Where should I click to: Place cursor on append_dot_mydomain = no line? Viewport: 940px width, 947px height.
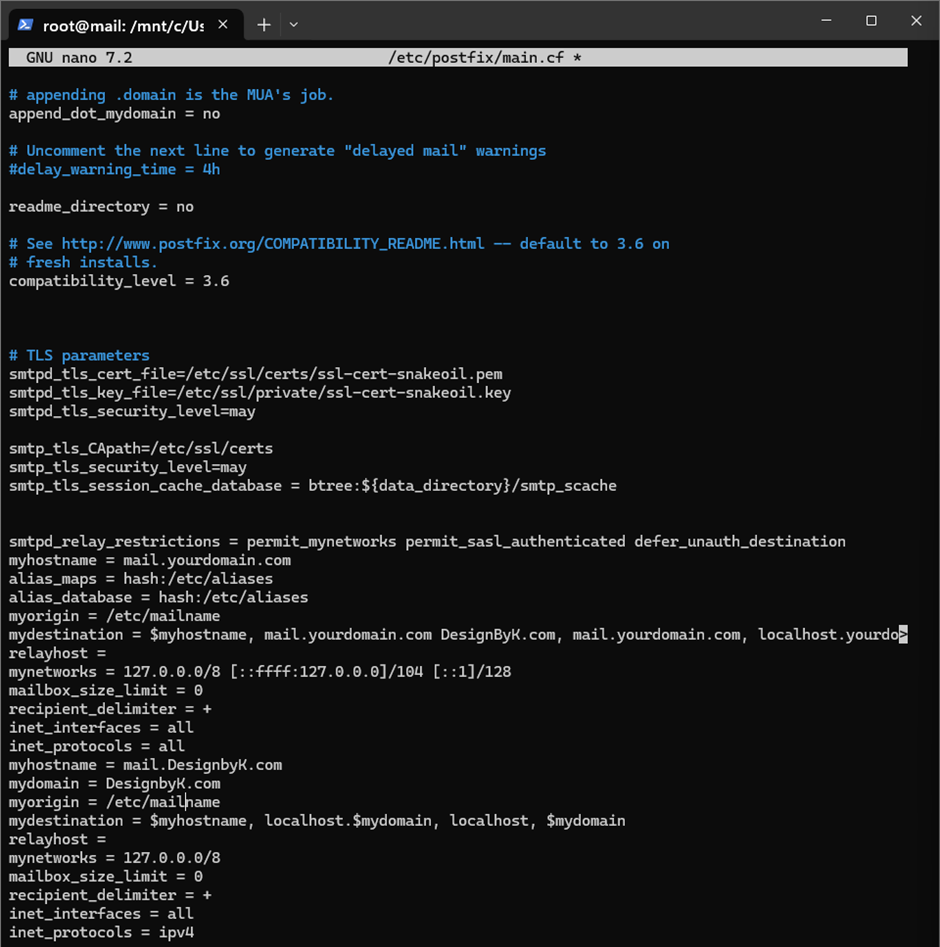pyautogui.click(x=114, y=114)
